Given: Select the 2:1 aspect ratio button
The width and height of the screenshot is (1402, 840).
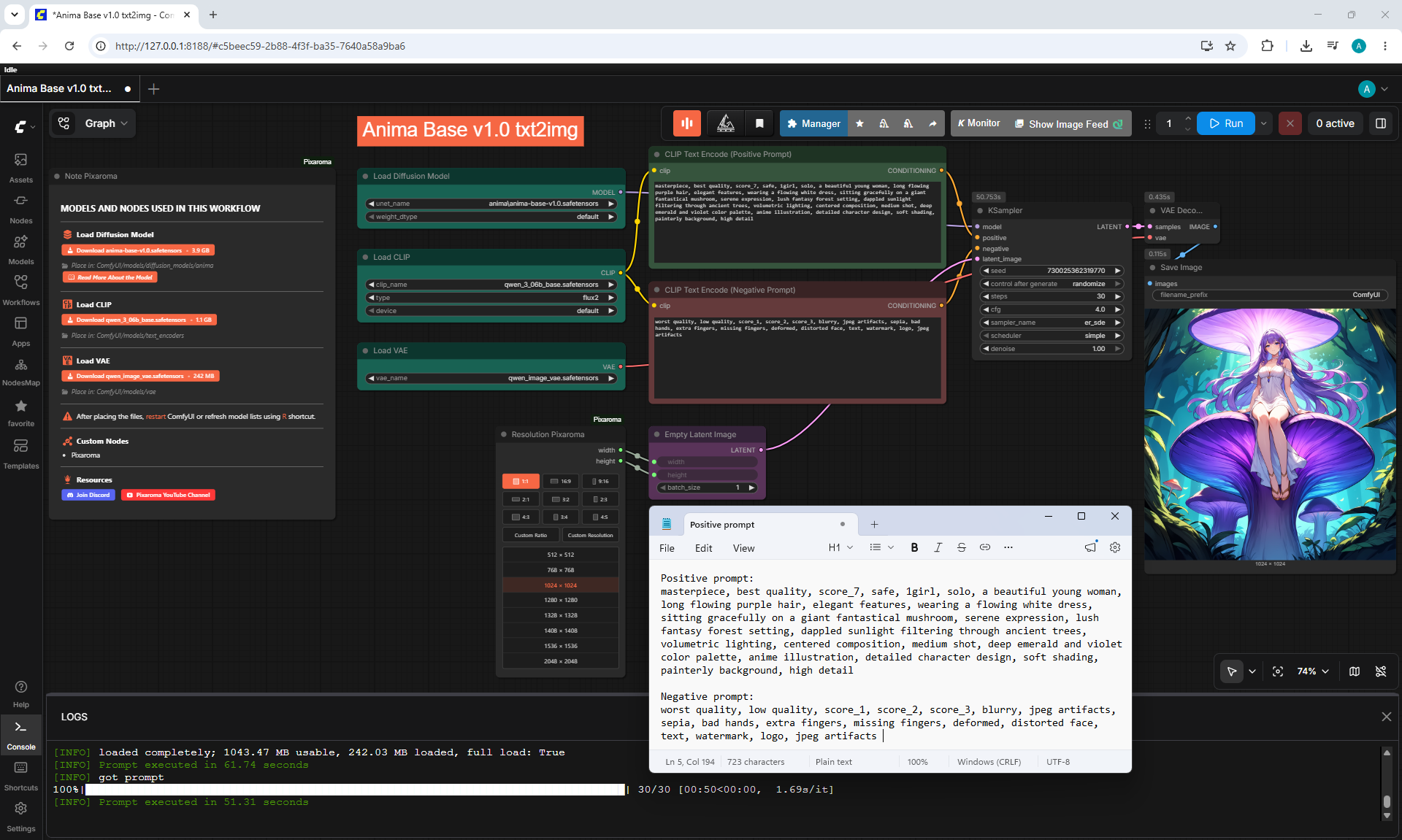Looking at the screenshot, I should tap(521, 499).
